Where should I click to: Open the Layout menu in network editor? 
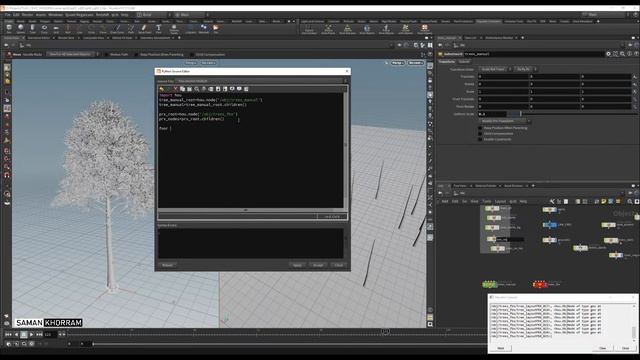point(500,201)
